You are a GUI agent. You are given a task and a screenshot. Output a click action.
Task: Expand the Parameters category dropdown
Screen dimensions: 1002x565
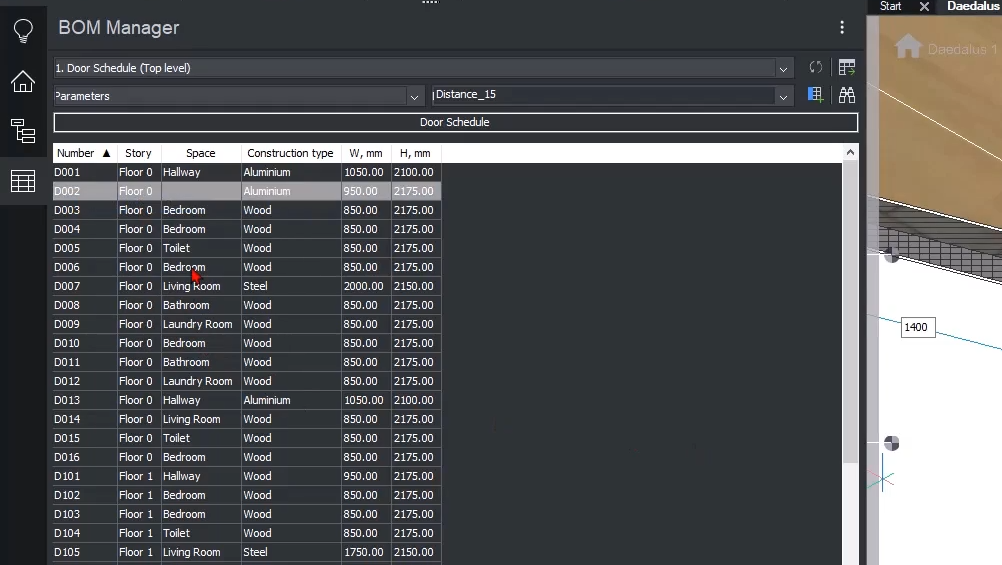(x=414, y=97)
